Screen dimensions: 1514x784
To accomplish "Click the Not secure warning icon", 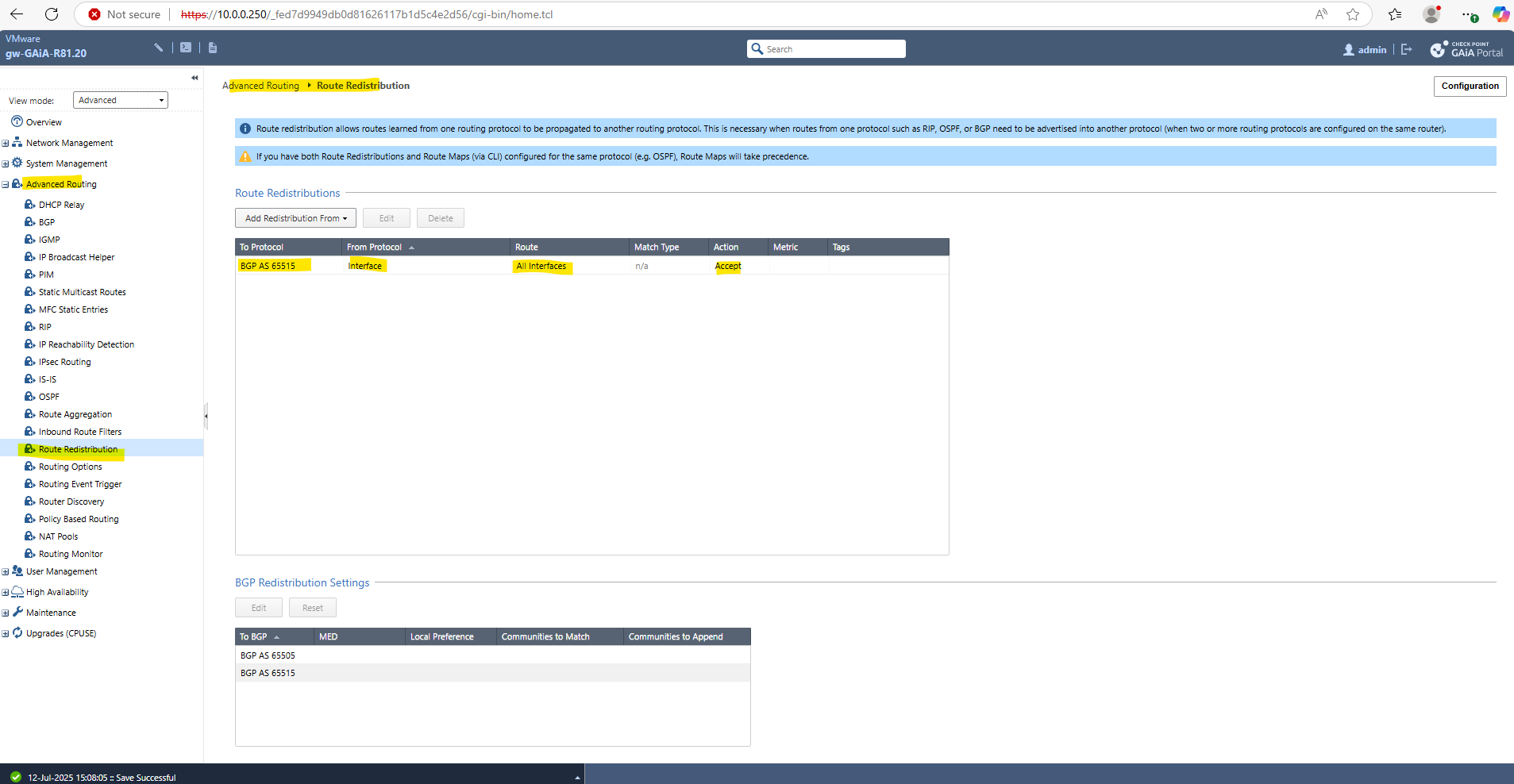I will [94, 14].
